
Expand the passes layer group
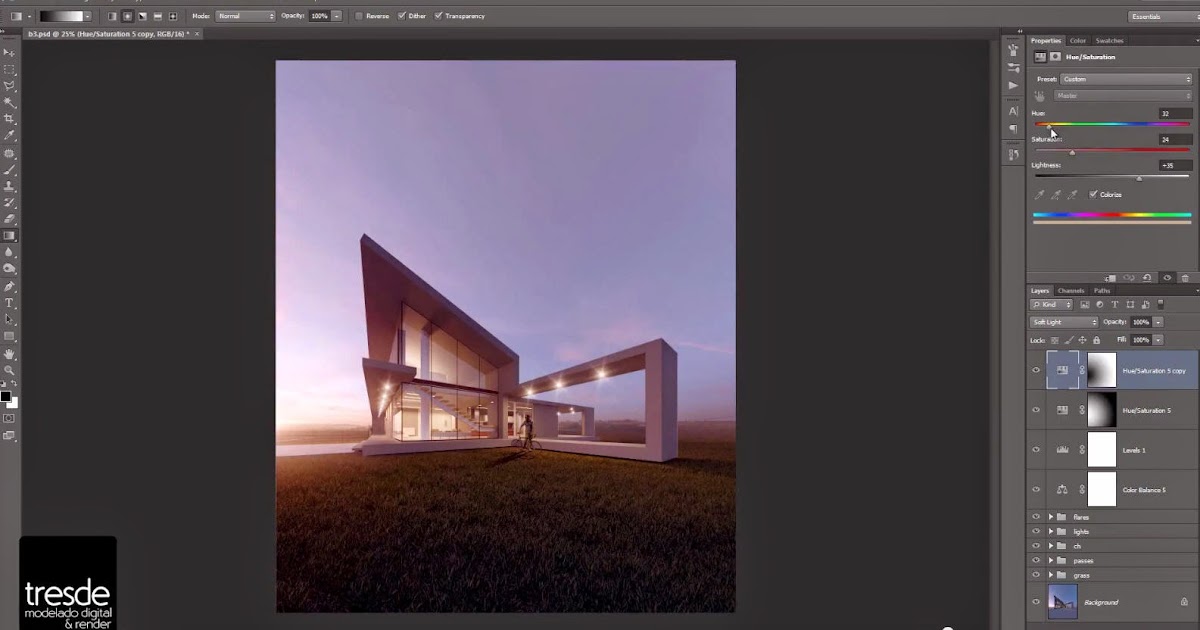[1051, 560]
